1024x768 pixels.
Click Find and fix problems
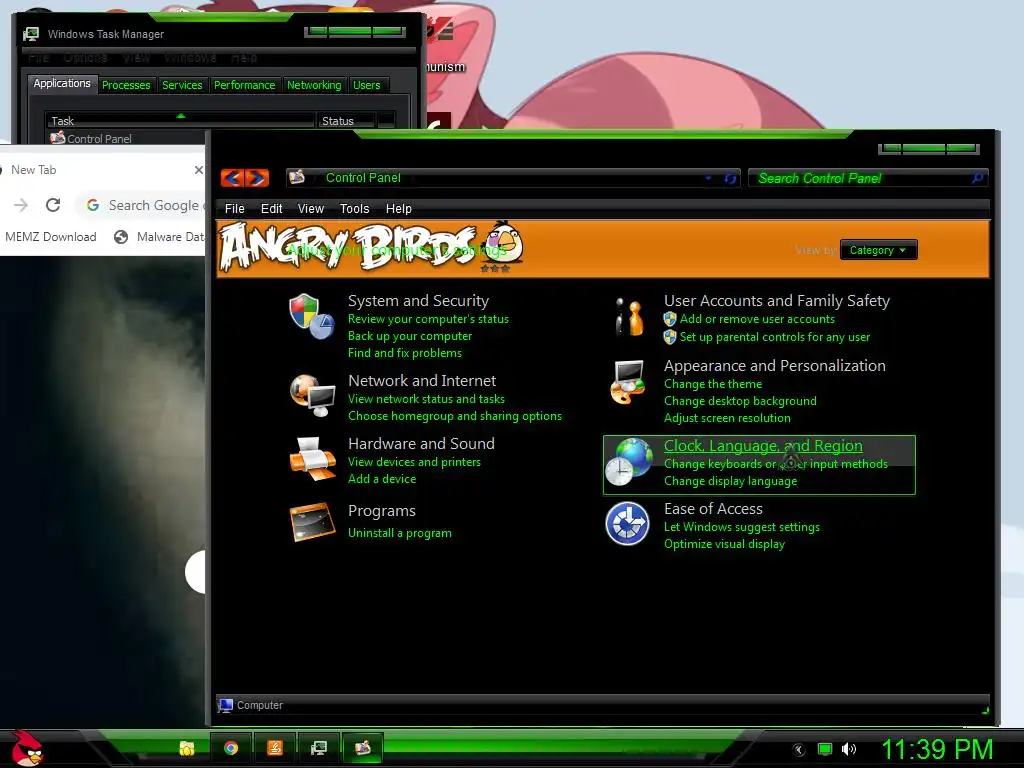click(x=404, y=353)
